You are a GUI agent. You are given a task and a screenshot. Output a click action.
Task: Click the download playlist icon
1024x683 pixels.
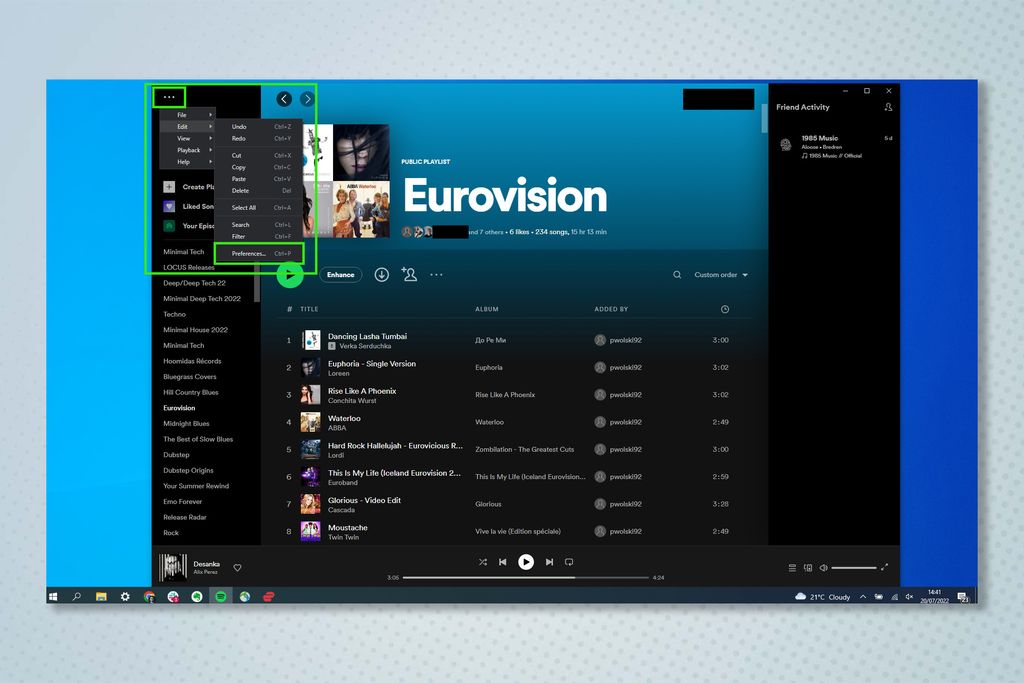coord(381,274)
